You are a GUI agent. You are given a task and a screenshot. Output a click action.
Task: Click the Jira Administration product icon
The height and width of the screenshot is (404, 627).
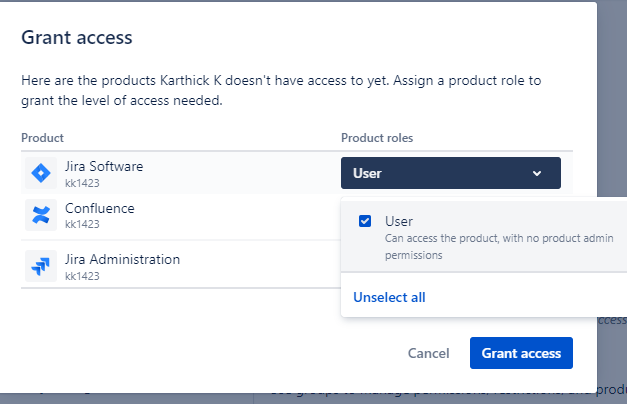click(40, 266)
